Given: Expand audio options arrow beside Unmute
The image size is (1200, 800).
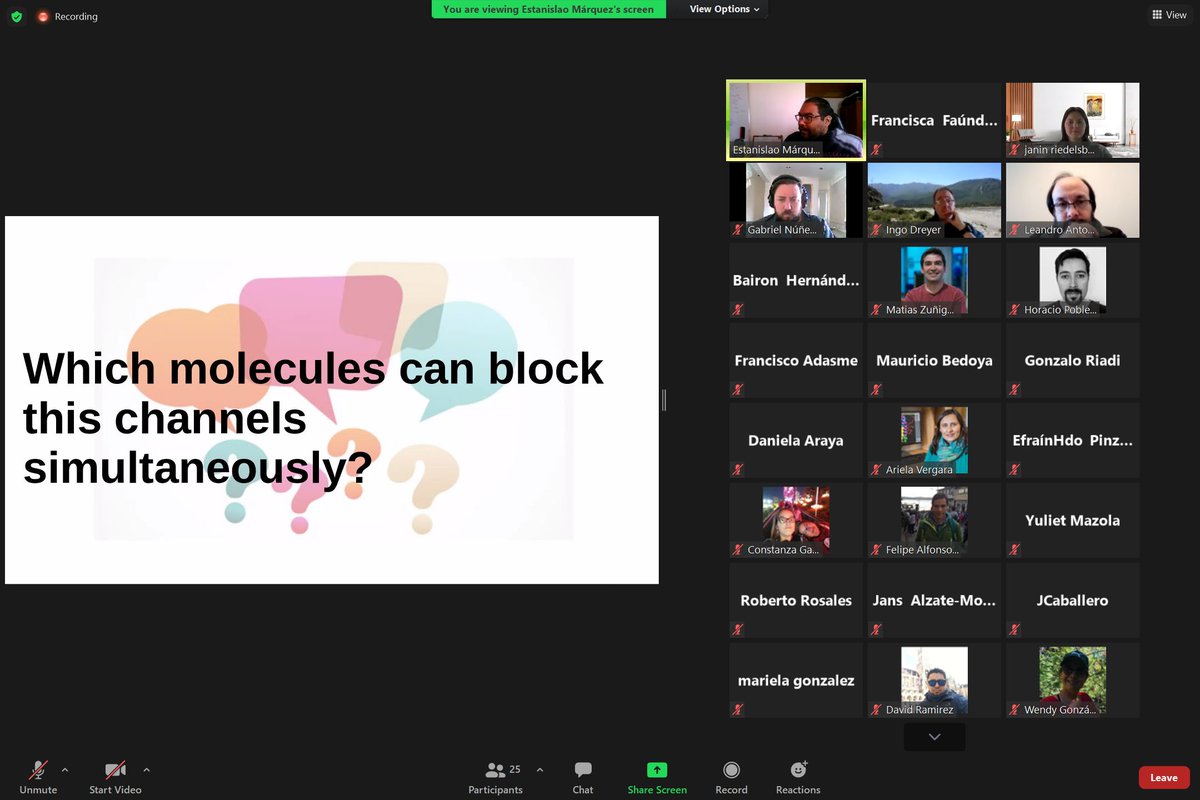Looking at the screenshot, I should click(x=65, y=770).
